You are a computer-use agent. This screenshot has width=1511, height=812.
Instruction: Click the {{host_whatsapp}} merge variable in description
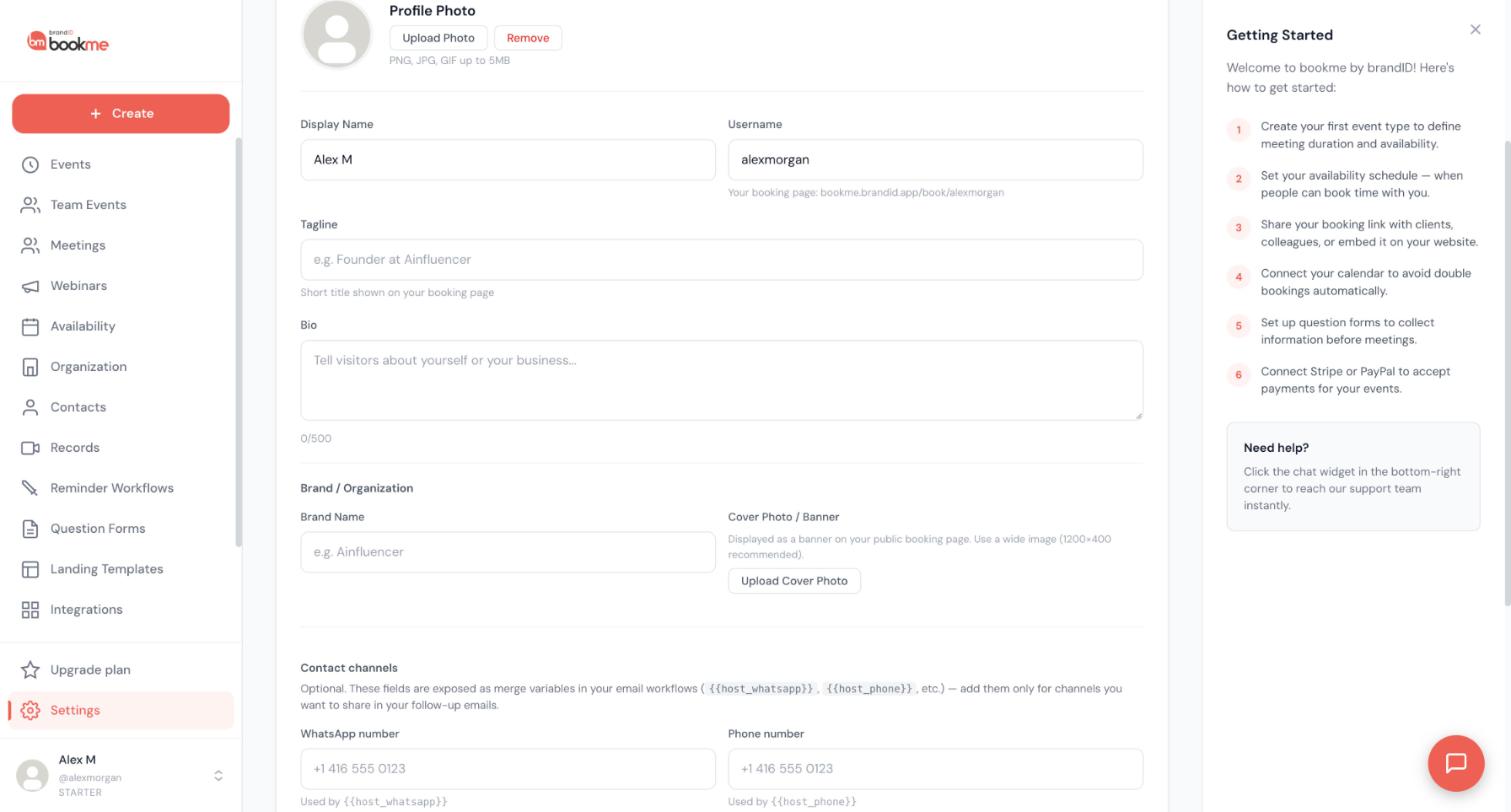pyautogui.click(x=761, y=688)
